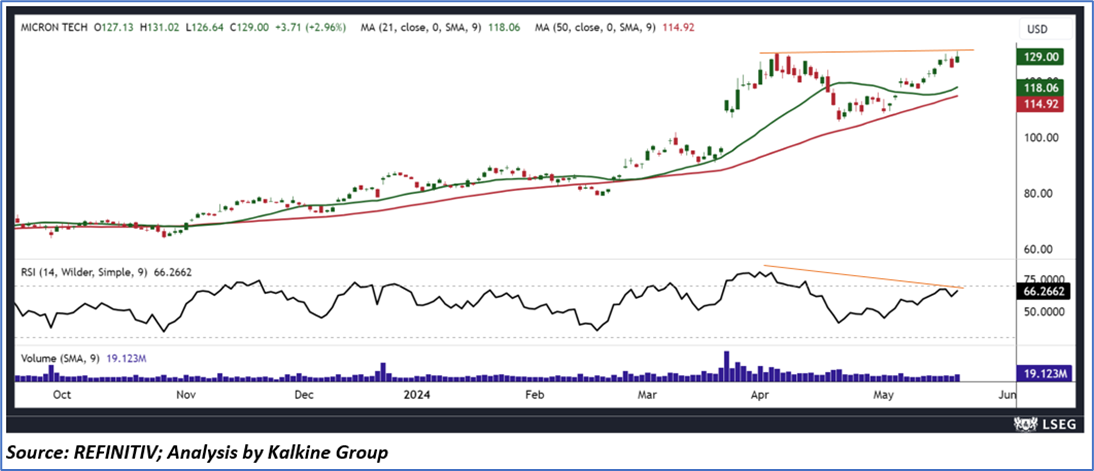Click the 2024 date axis label
1094x471 pixels.
point(417,395)
